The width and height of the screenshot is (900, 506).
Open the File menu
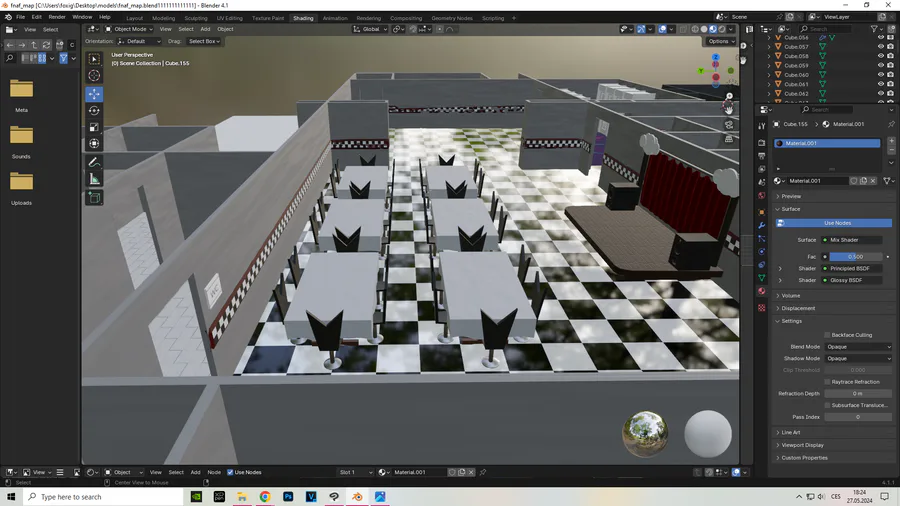[x=21, y=17]
